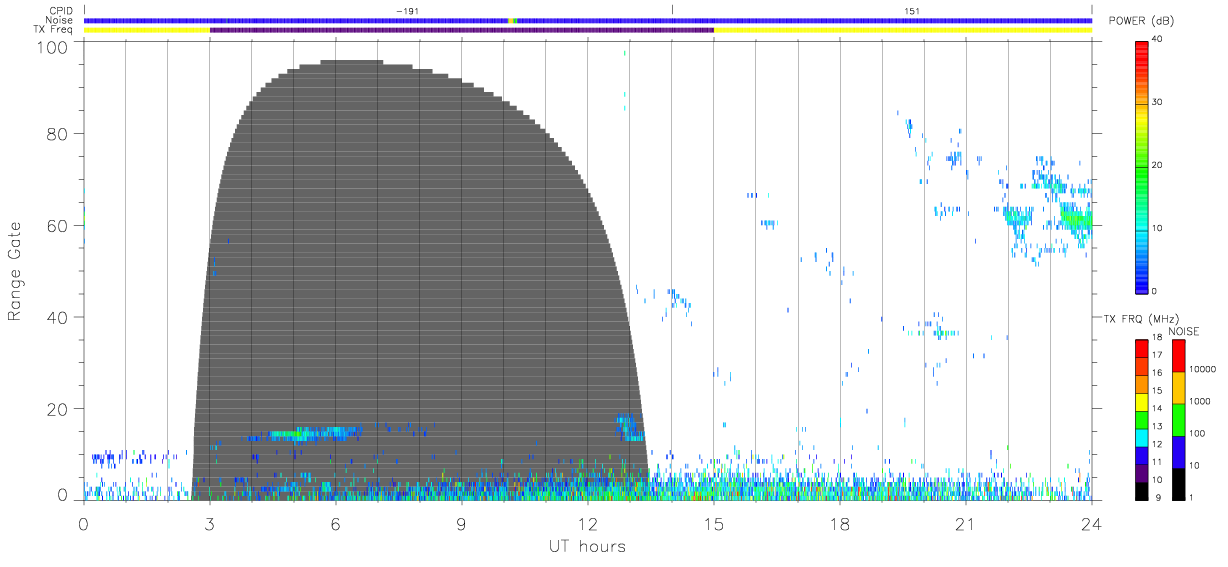Click the UT hours axis tick label 21
This screenshot has width=1228, height=567.
pyautogui.click(x=966, y=523)
